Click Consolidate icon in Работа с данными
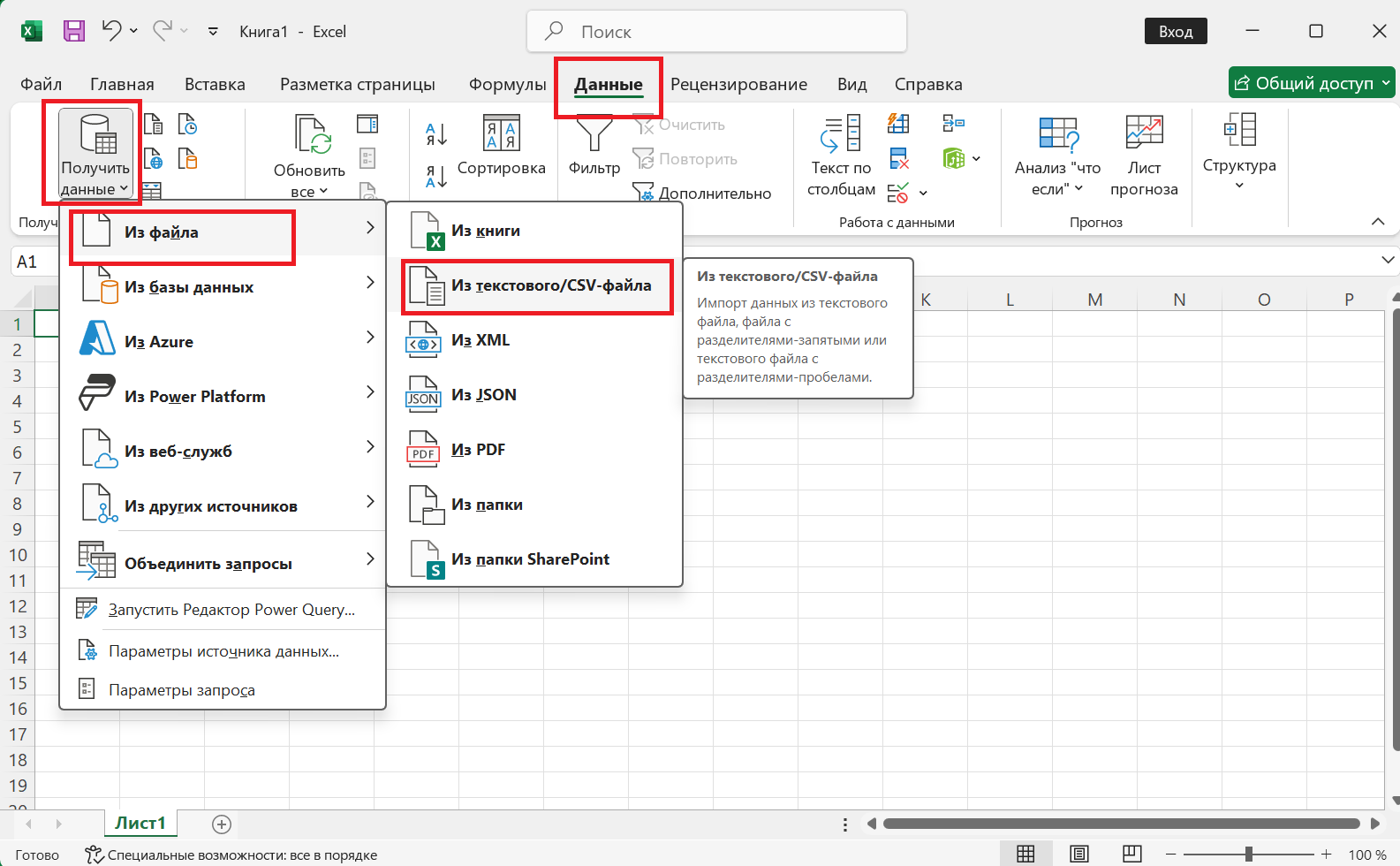 [x=954, y=123]
